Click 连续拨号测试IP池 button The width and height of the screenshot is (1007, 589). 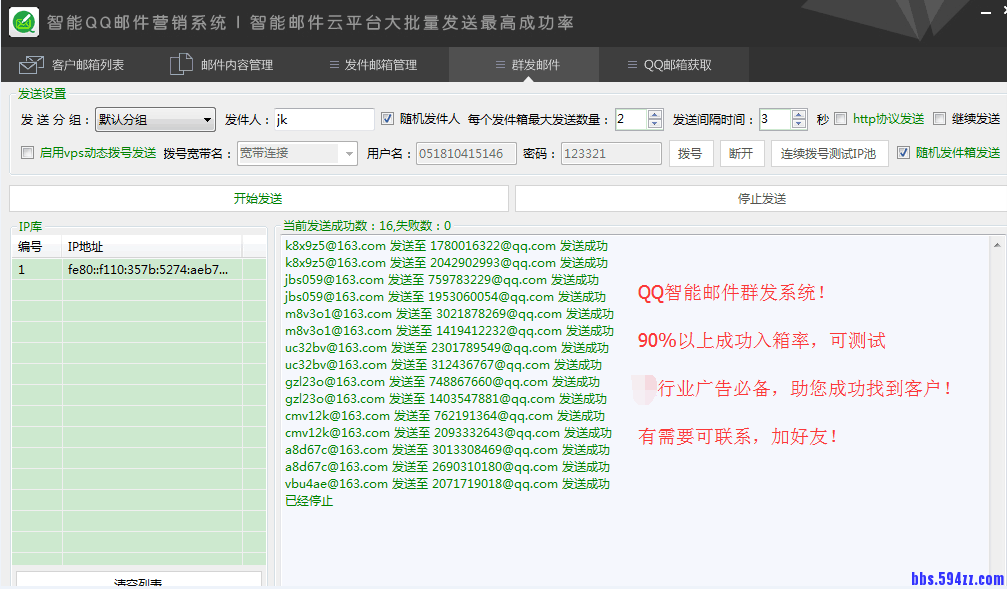tap(829, 154)
